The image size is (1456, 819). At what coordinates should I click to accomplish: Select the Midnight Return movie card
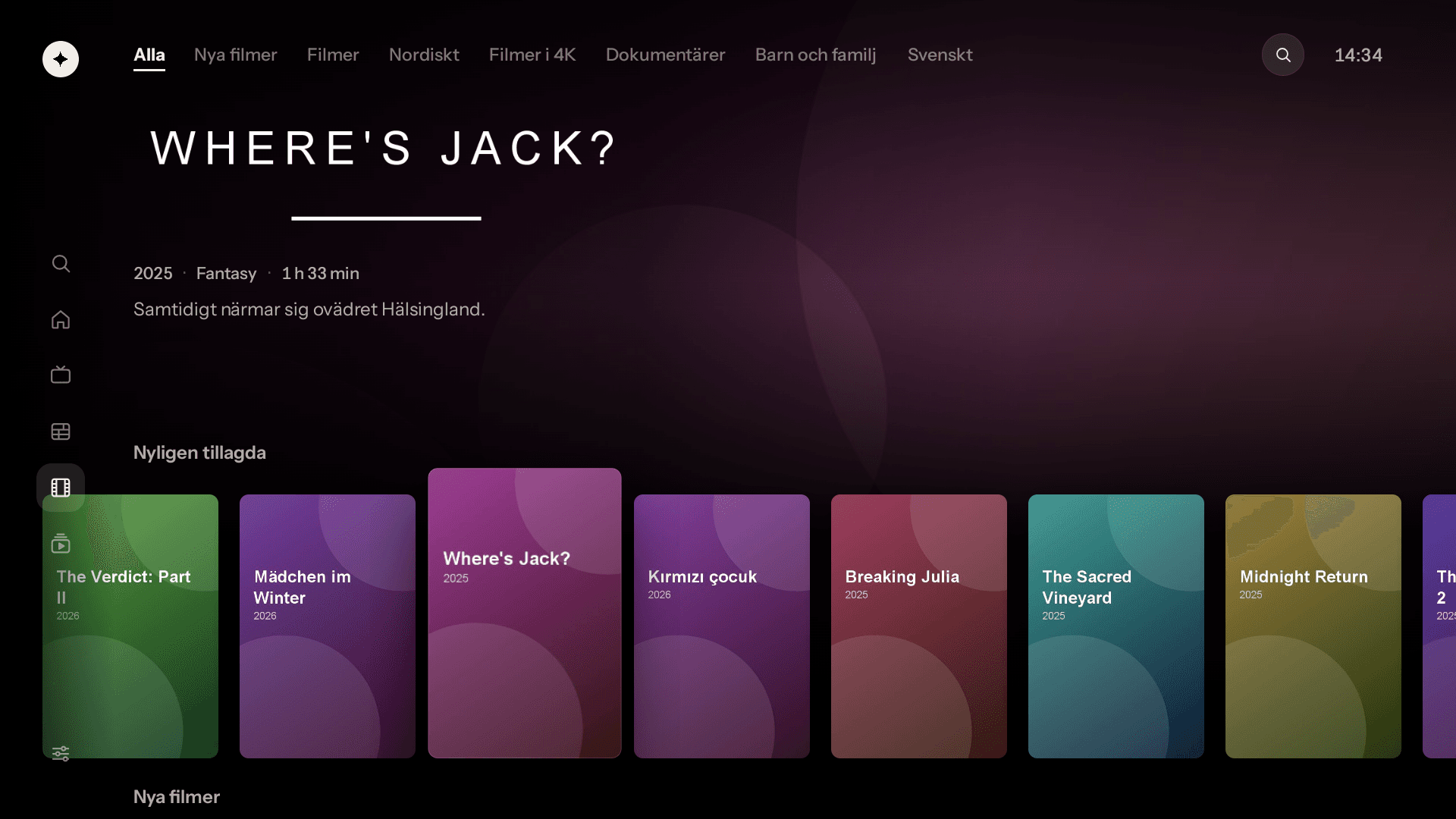(x=1313, y=626)
